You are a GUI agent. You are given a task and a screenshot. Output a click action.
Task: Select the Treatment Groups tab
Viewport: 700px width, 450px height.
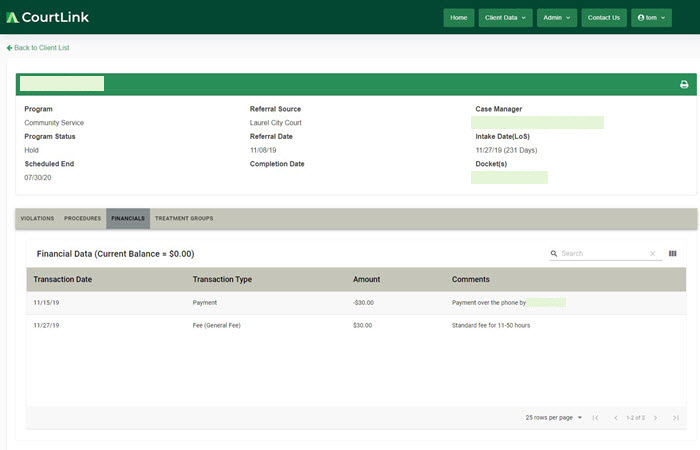[183, 218]
